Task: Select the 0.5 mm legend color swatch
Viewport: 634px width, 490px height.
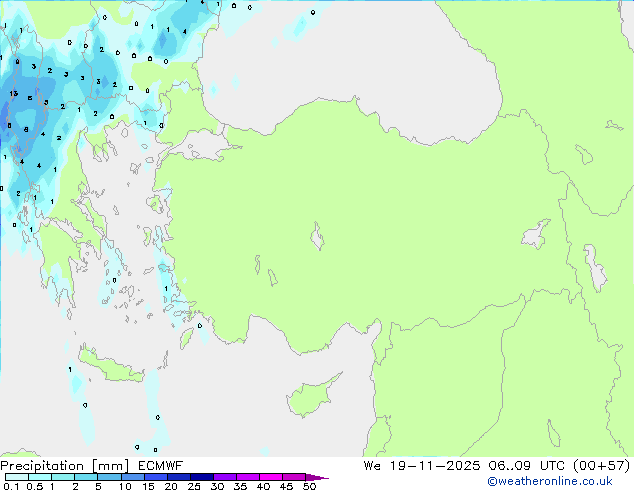Action: click(40, 477)
